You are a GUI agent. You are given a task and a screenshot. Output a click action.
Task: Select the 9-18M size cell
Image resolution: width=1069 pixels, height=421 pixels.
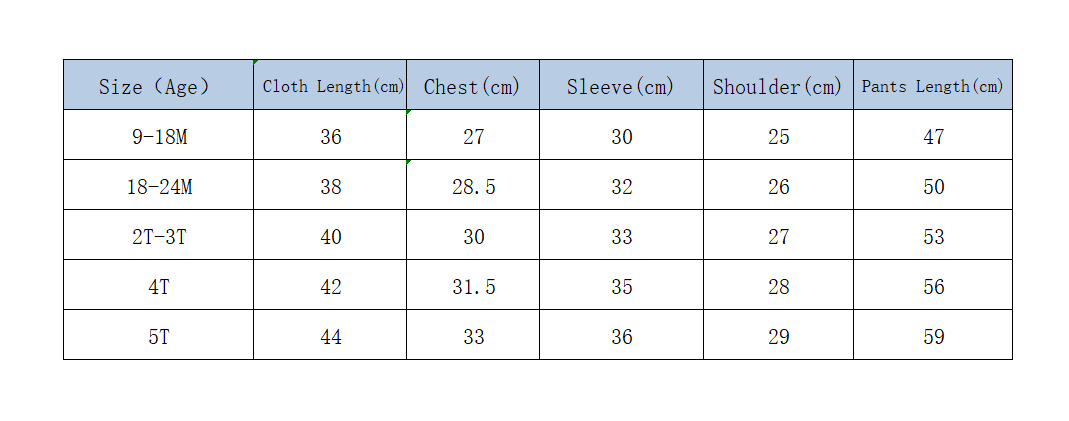[x=158, y=135]
